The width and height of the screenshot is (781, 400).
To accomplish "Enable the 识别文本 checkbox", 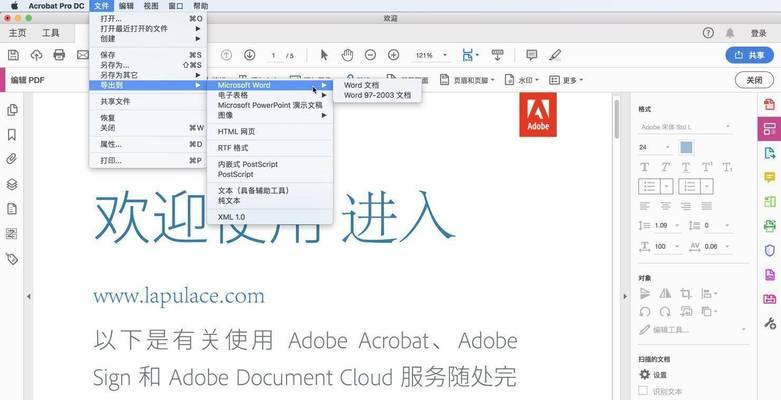I will pos(643,391).
